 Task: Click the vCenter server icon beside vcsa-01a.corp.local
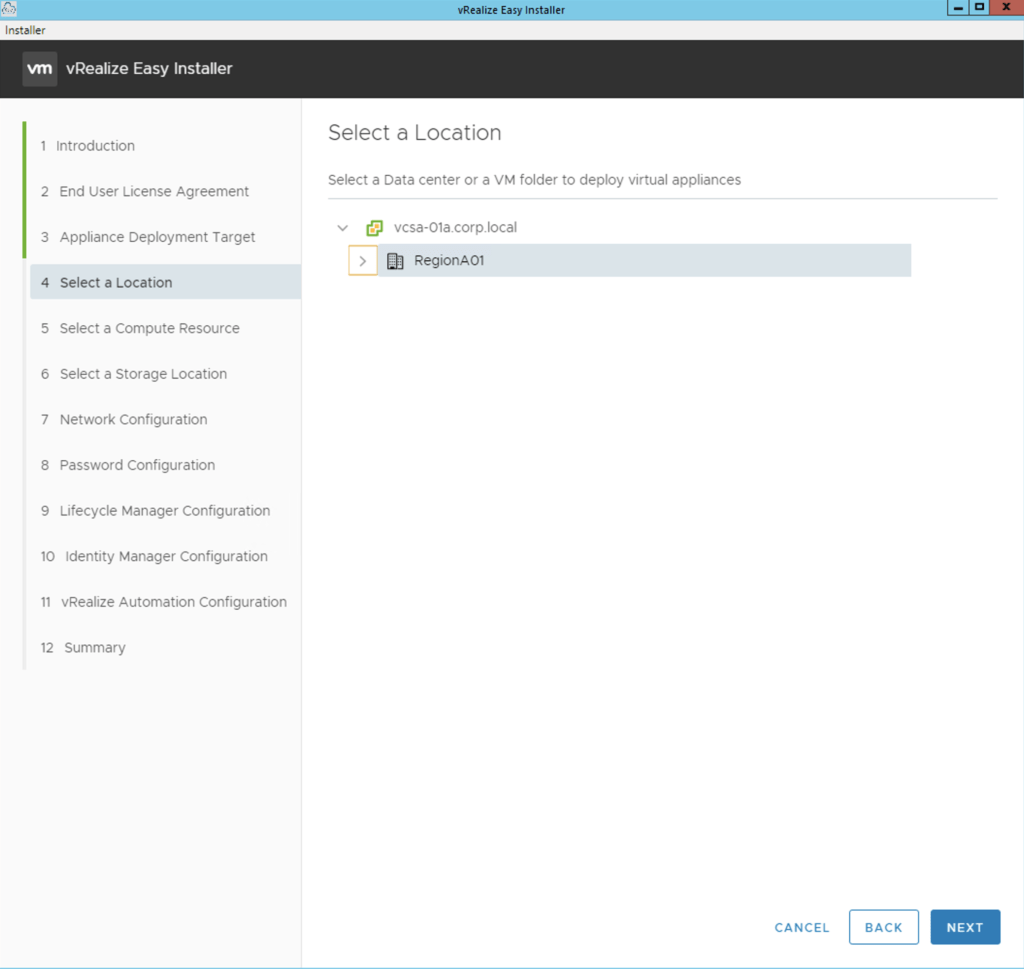click(x=375, y=228)
